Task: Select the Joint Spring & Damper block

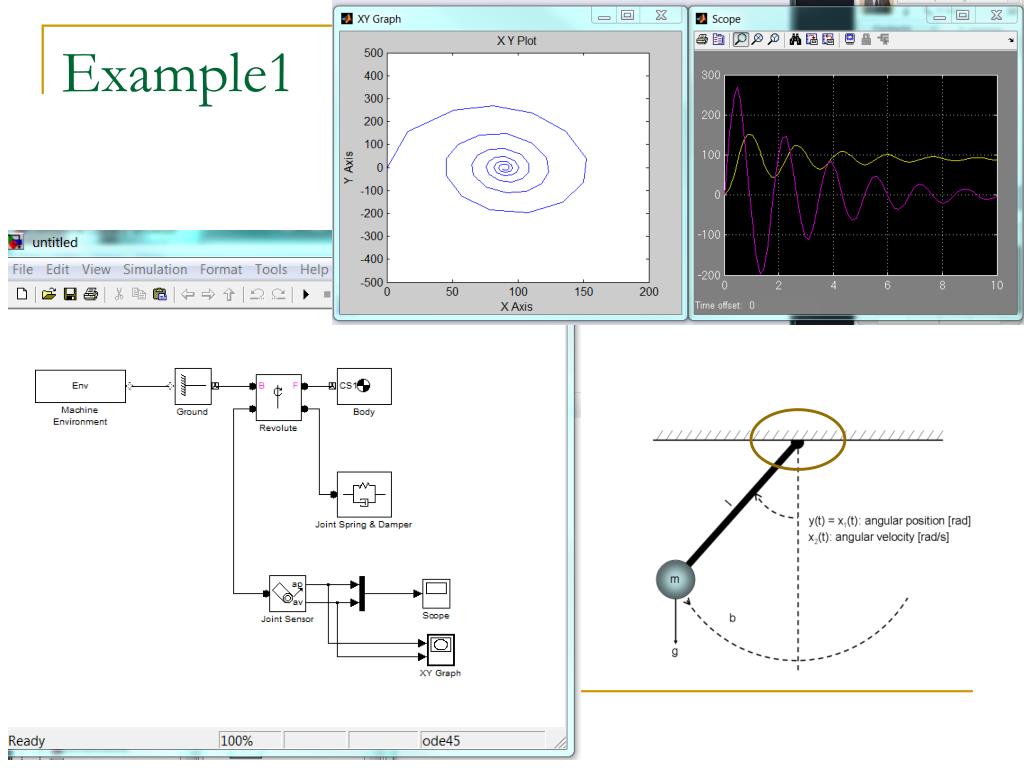Action: tap(364, 494)
